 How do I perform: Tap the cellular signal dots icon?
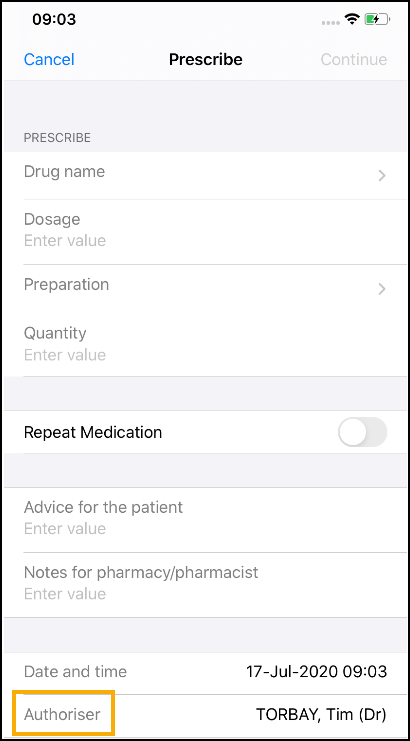(x=330, y=22)
